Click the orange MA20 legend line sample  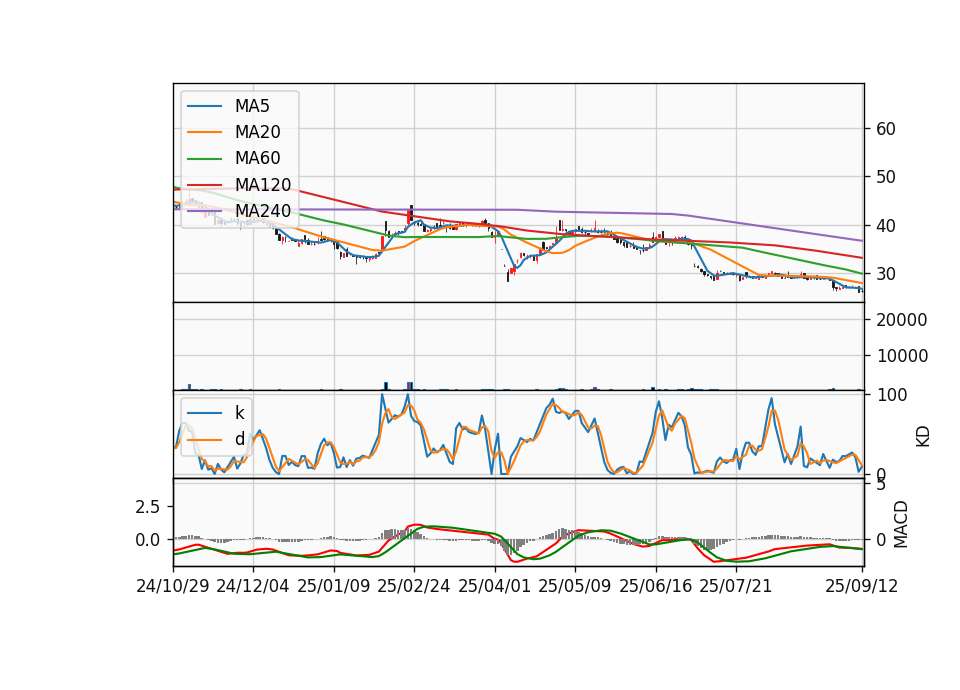[204, 132]
